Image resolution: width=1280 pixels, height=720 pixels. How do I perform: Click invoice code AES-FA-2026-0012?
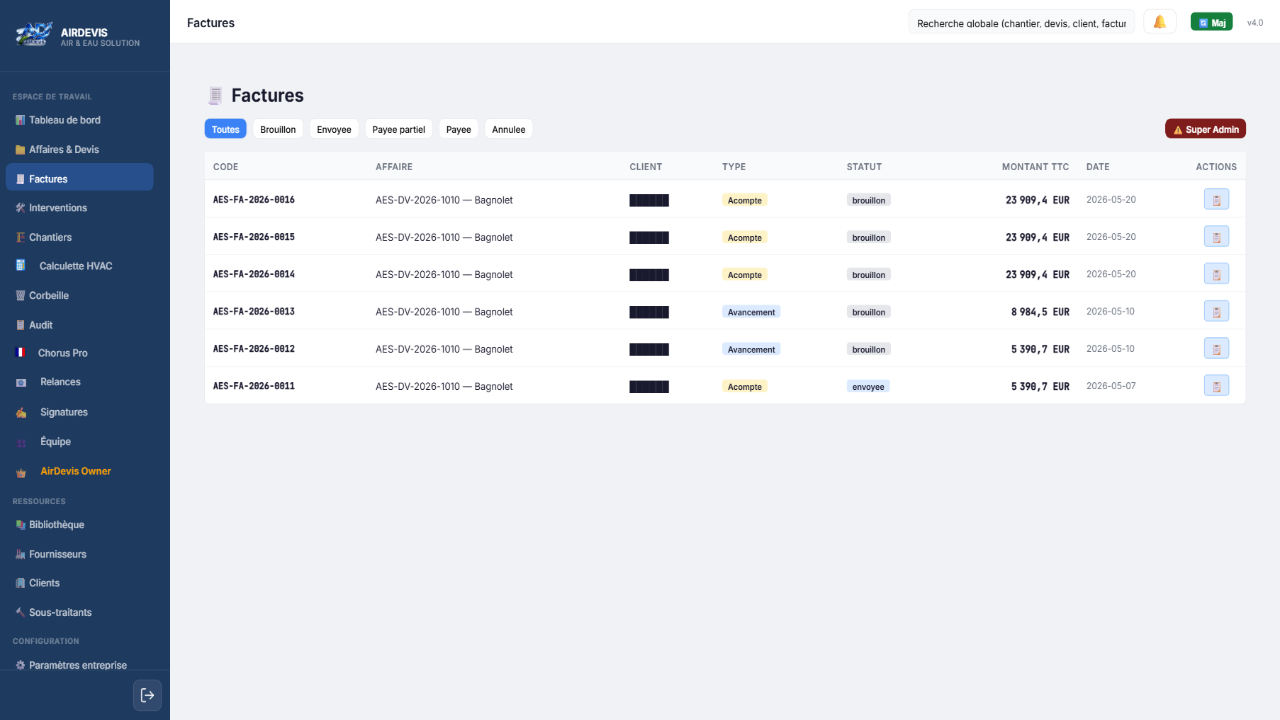tap(254, 349)
